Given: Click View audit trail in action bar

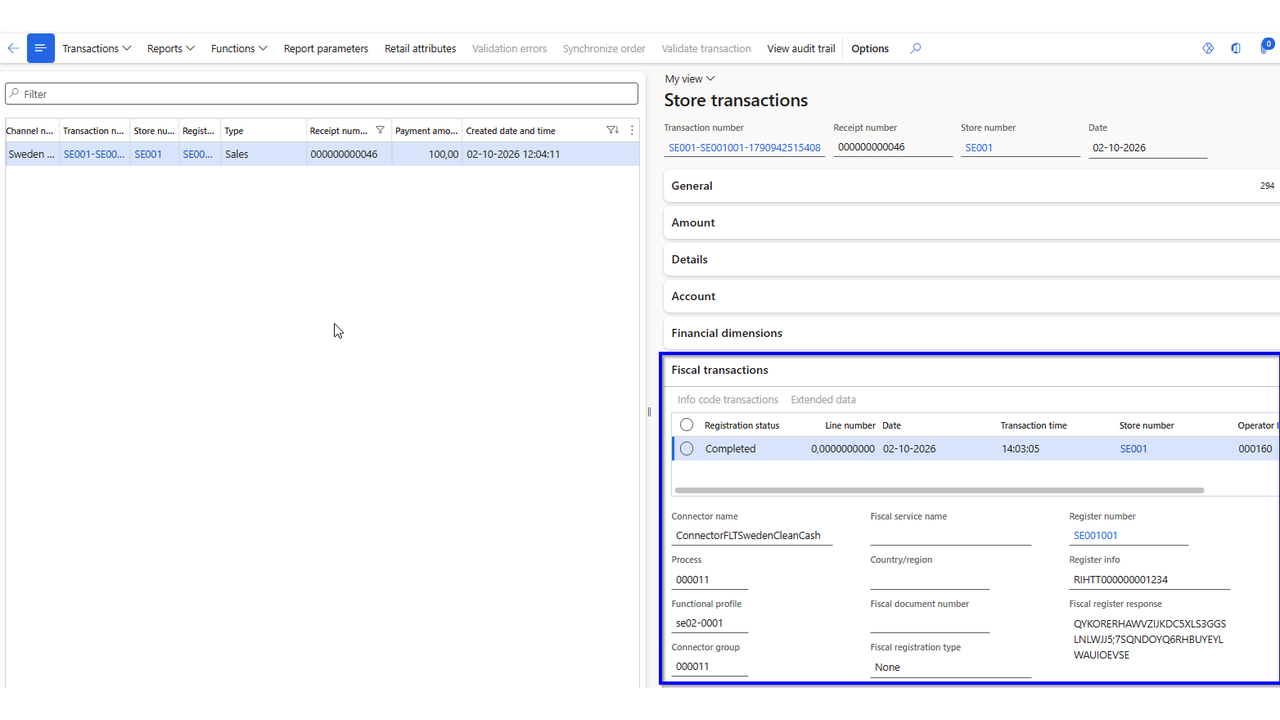Looking at the screenshot, I should 801,48.
